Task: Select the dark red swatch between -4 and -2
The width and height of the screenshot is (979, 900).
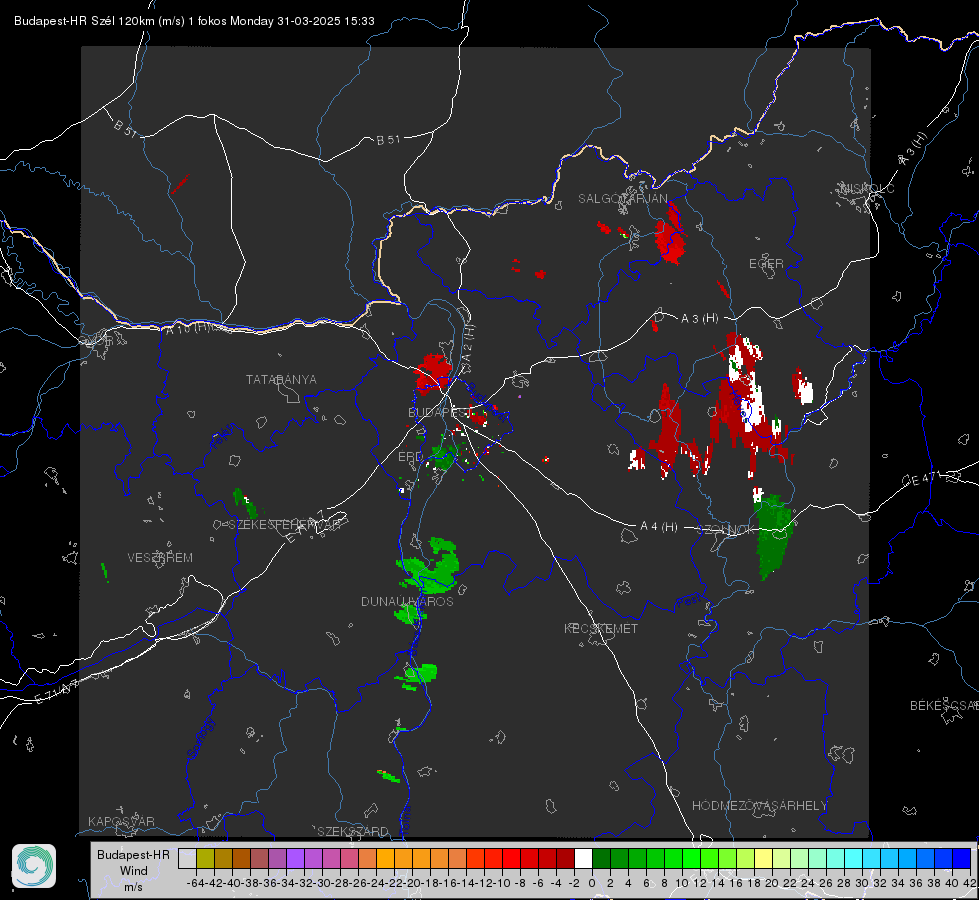Action: 565,859
